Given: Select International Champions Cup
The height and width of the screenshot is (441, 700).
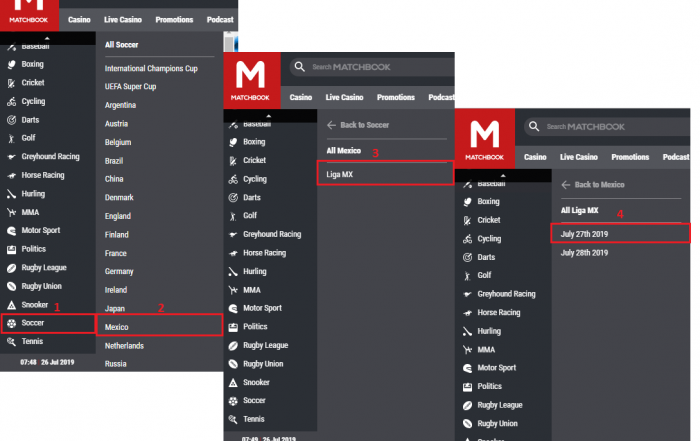Looking at the screenshot, I should pos(151,69).
